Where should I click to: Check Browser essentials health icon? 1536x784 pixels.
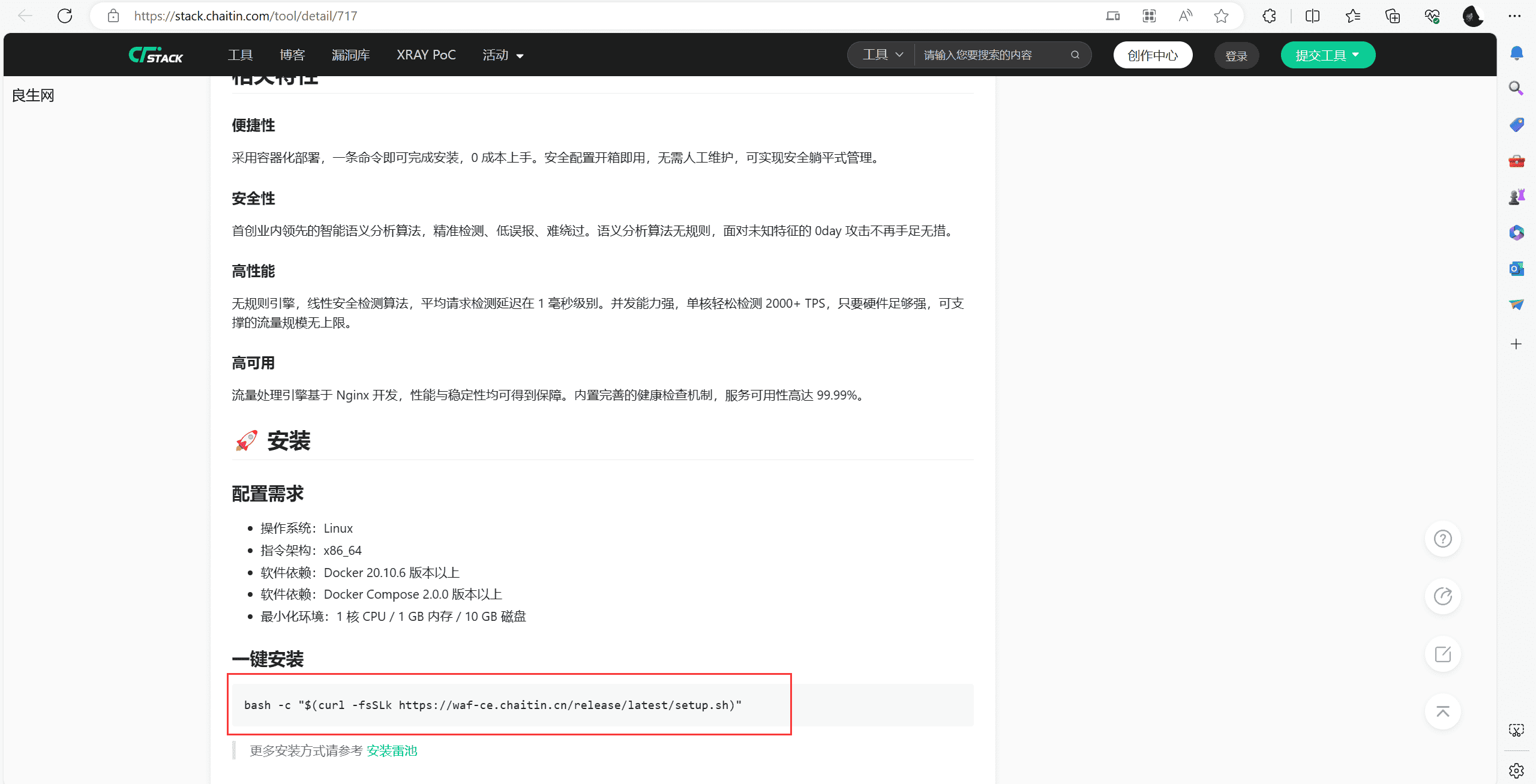tap(1433, 16)
